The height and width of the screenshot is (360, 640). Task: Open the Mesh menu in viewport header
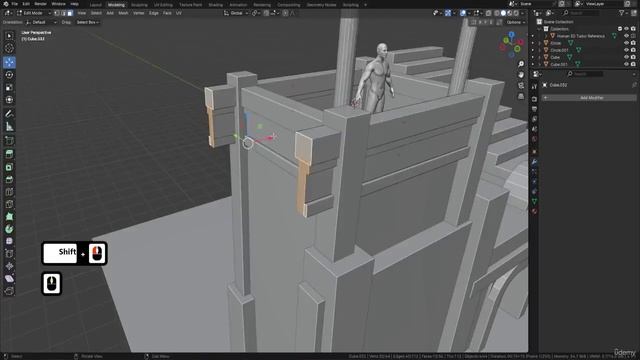click(x=123, y=13)
